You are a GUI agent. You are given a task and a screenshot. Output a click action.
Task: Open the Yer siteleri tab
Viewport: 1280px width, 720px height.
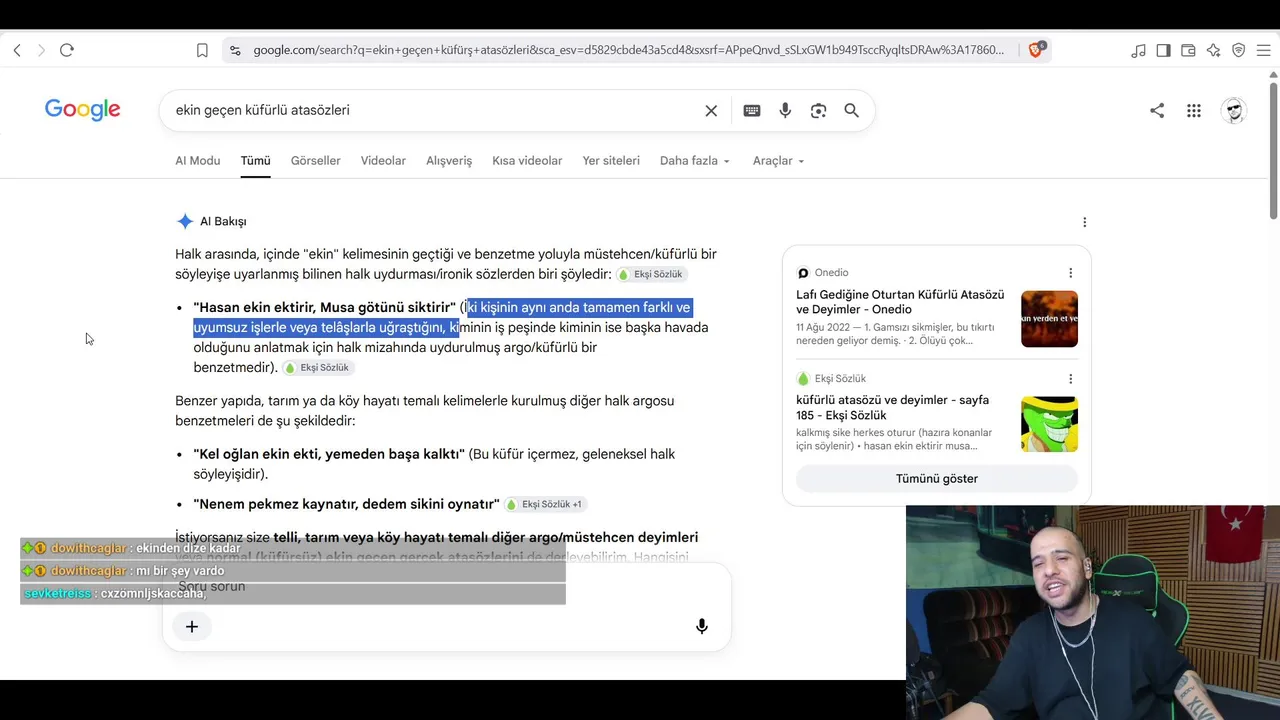click(611, 161)
